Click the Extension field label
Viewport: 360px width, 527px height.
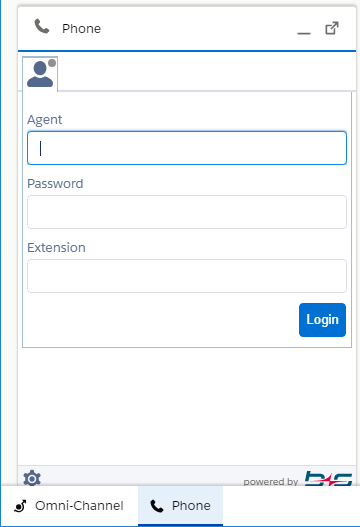point(56,247)
